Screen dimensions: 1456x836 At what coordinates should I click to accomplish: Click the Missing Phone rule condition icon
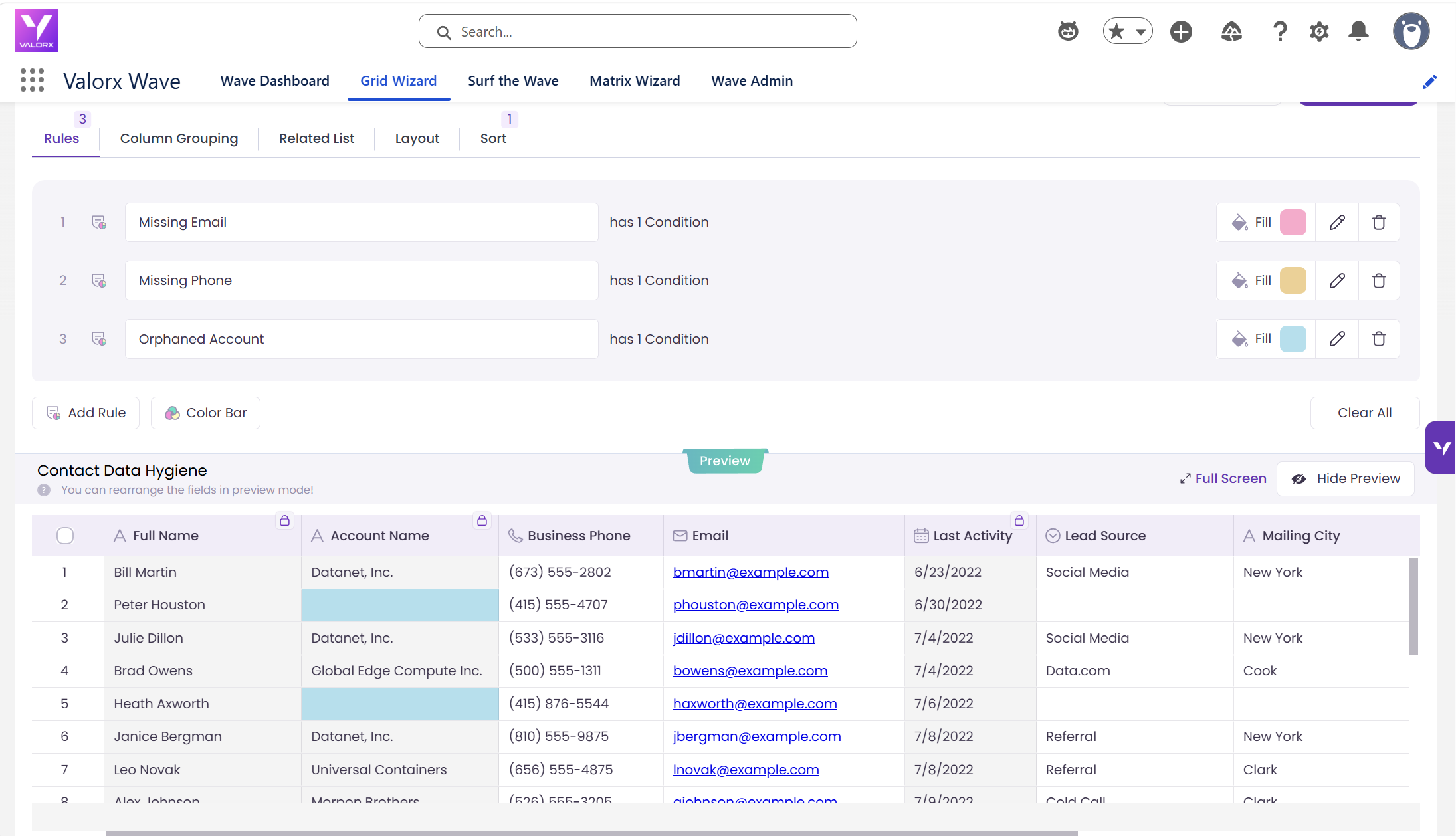click(99, 280)
